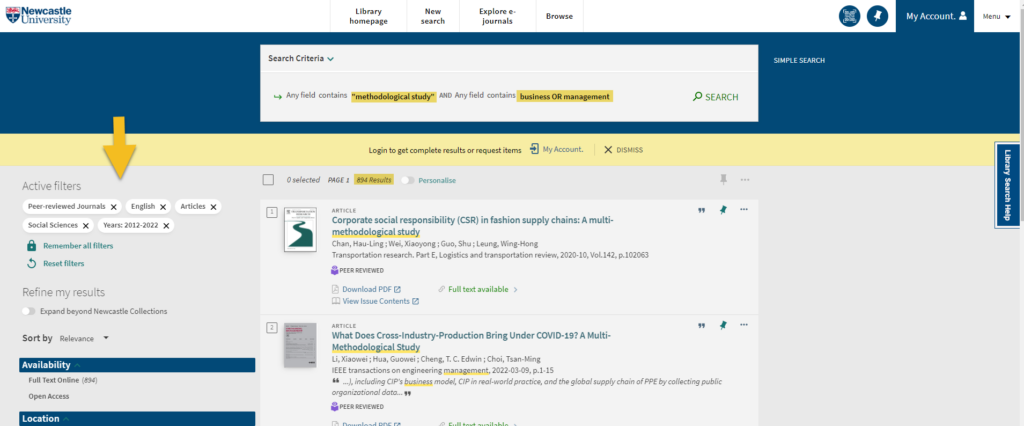
Task: Open more actions ellipsis for second result
Action: 743,326
